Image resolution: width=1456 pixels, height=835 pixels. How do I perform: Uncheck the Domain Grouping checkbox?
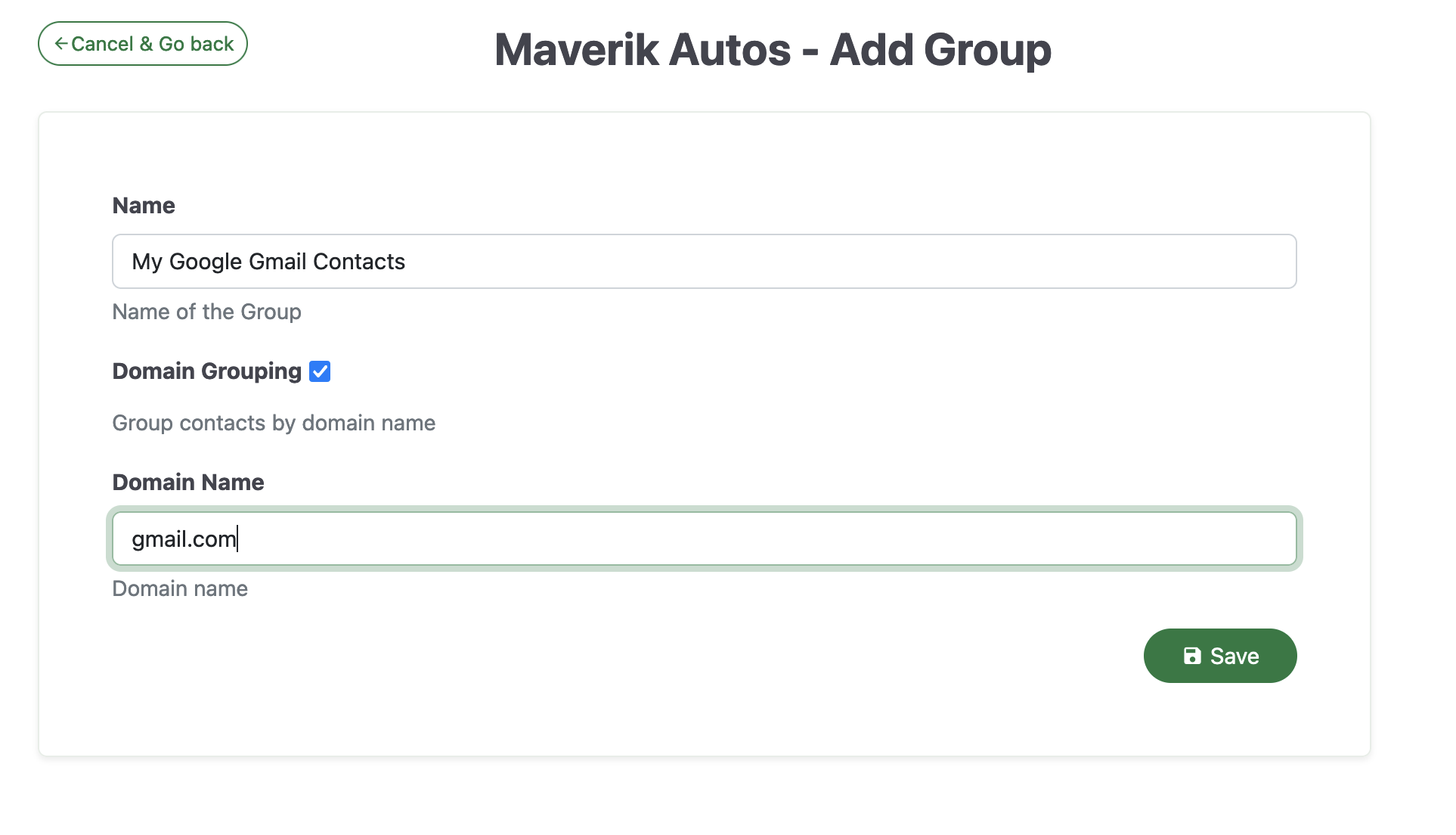click(320, 371)
